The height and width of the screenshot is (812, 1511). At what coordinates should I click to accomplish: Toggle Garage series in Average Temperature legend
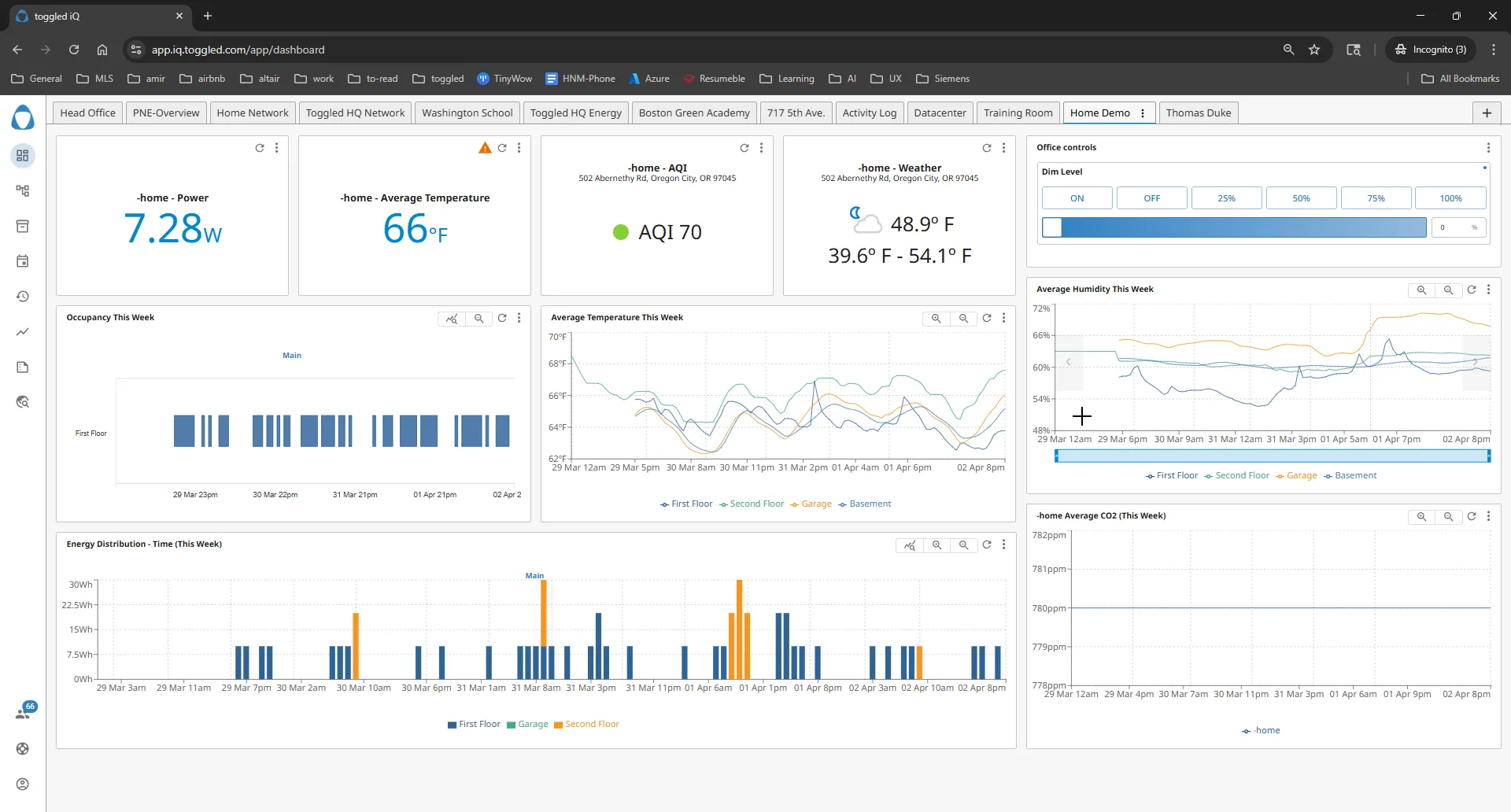pos(811,504)
